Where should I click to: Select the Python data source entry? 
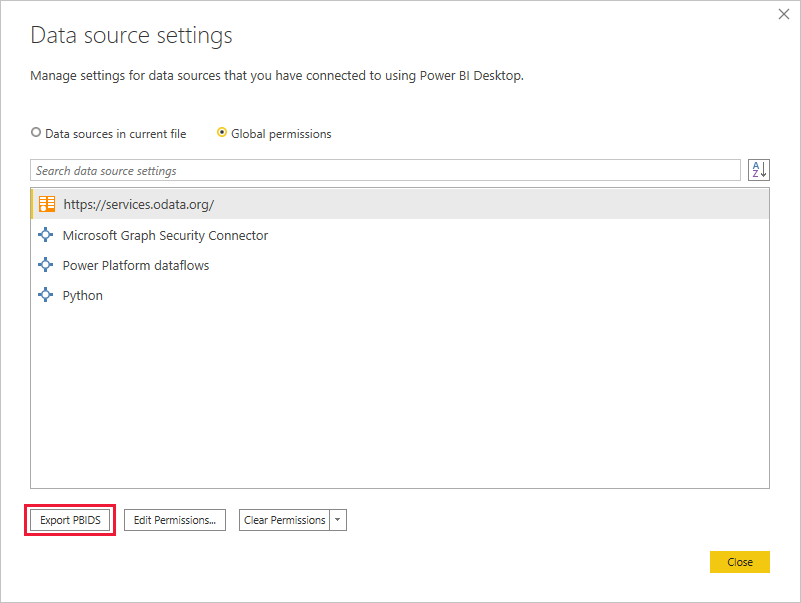click(400, 295)
